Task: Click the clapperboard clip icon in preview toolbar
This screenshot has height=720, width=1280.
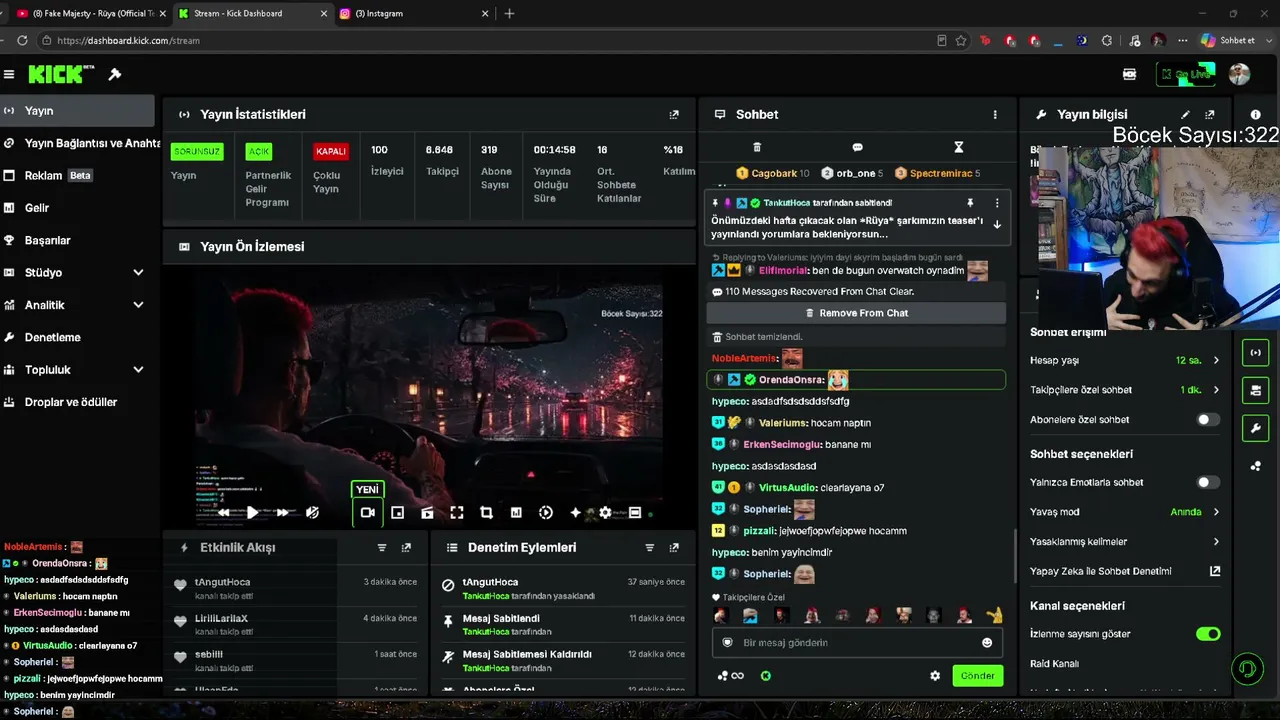Action: [427, 512]
